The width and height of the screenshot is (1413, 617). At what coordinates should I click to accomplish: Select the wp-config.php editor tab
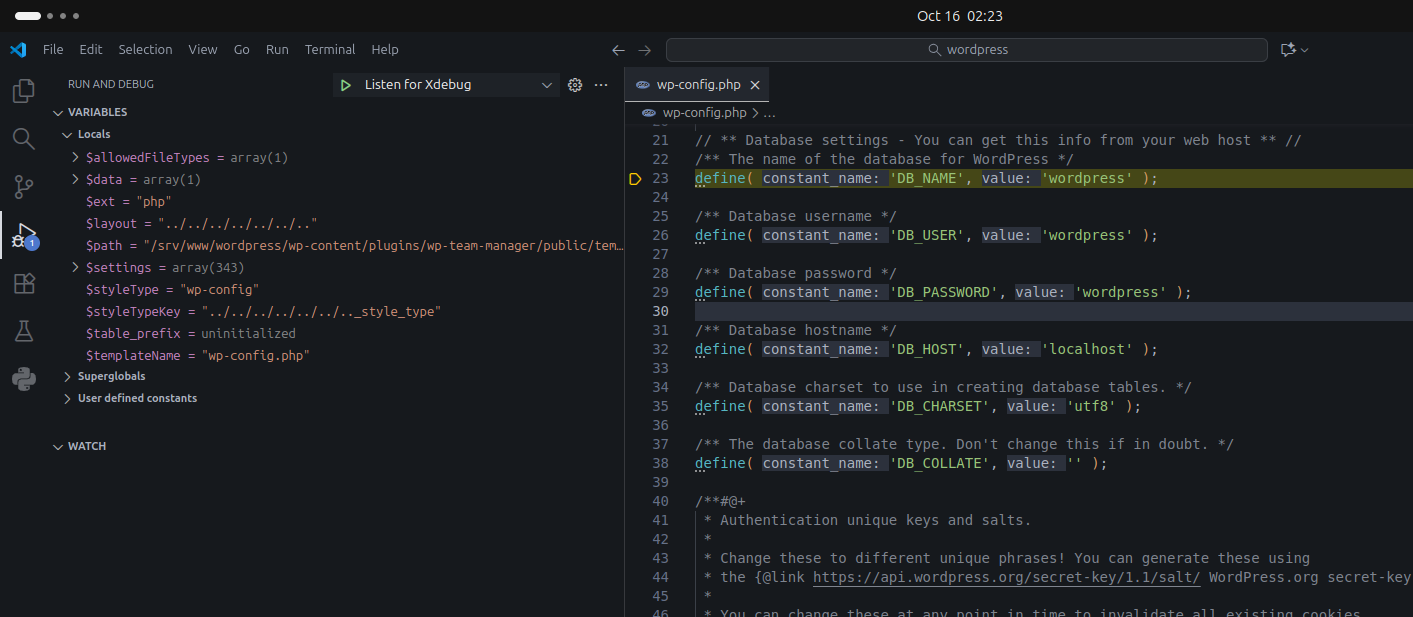(x=697, y=86)
